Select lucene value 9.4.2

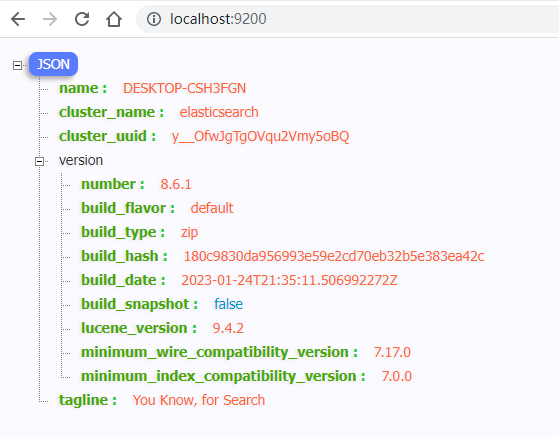(228, 328)
